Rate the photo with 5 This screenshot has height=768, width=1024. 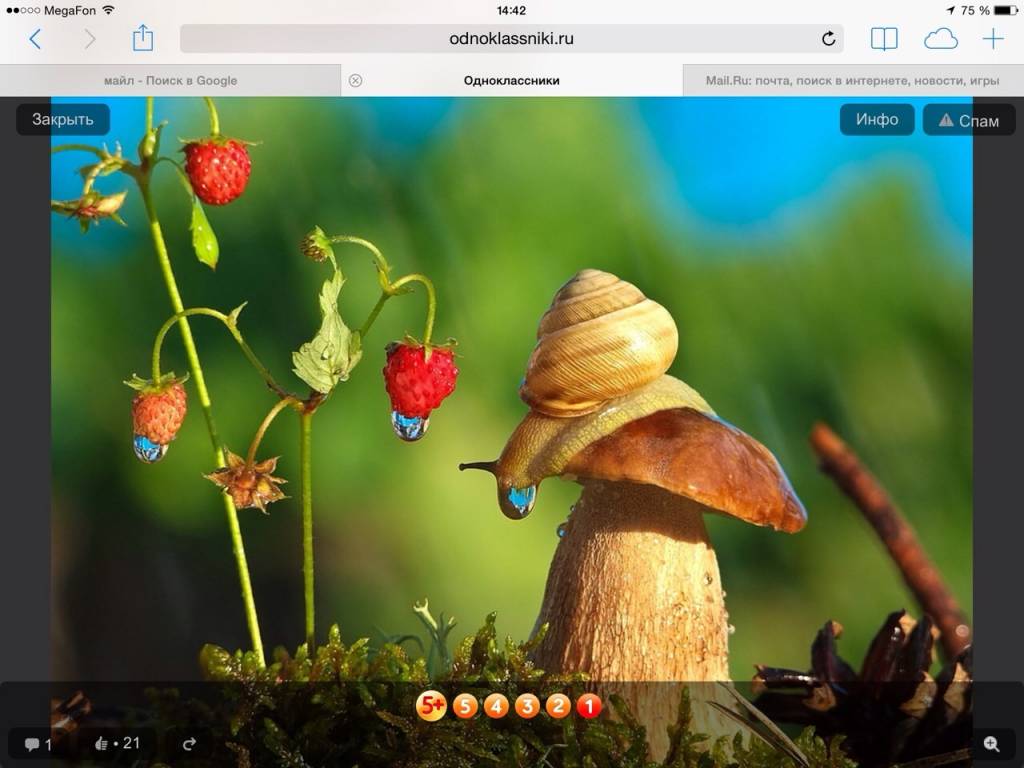[x=465, y=706]
